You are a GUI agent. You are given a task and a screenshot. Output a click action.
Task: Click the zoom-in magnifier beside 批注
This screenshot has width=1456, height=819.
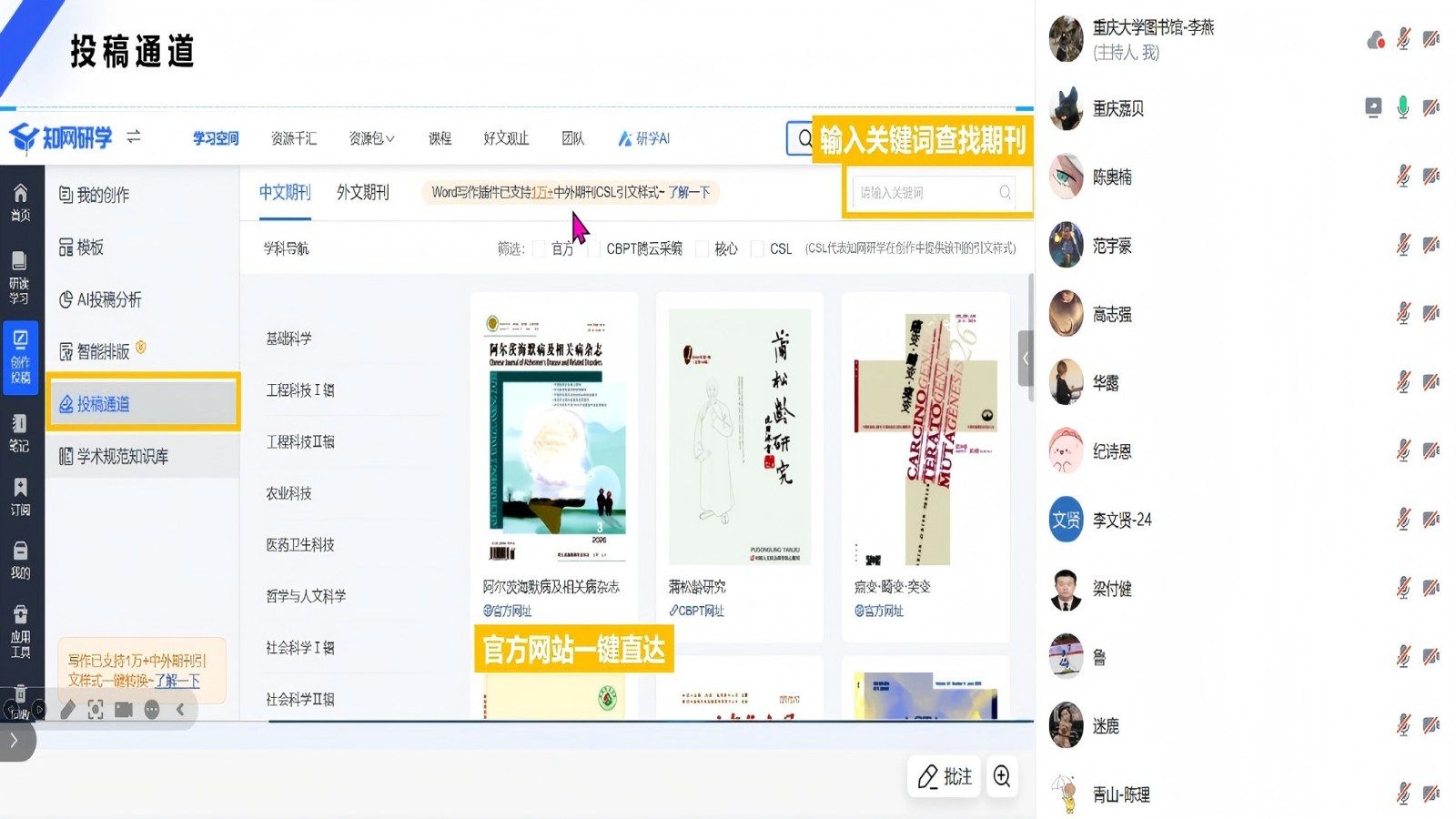click(1002, 776)
